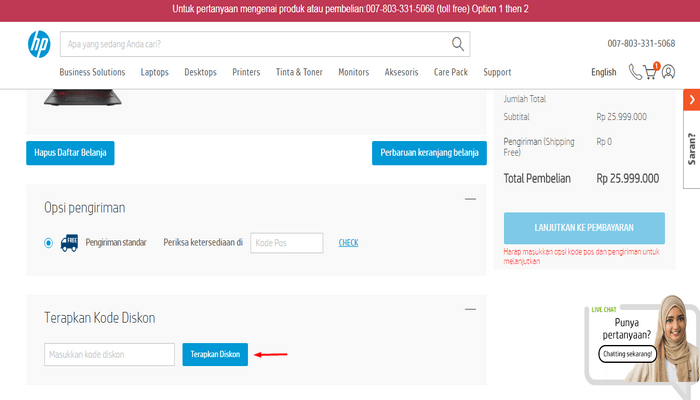
Task: Click the Terapkan Kode Diskon heading
Action: [100, 318]
